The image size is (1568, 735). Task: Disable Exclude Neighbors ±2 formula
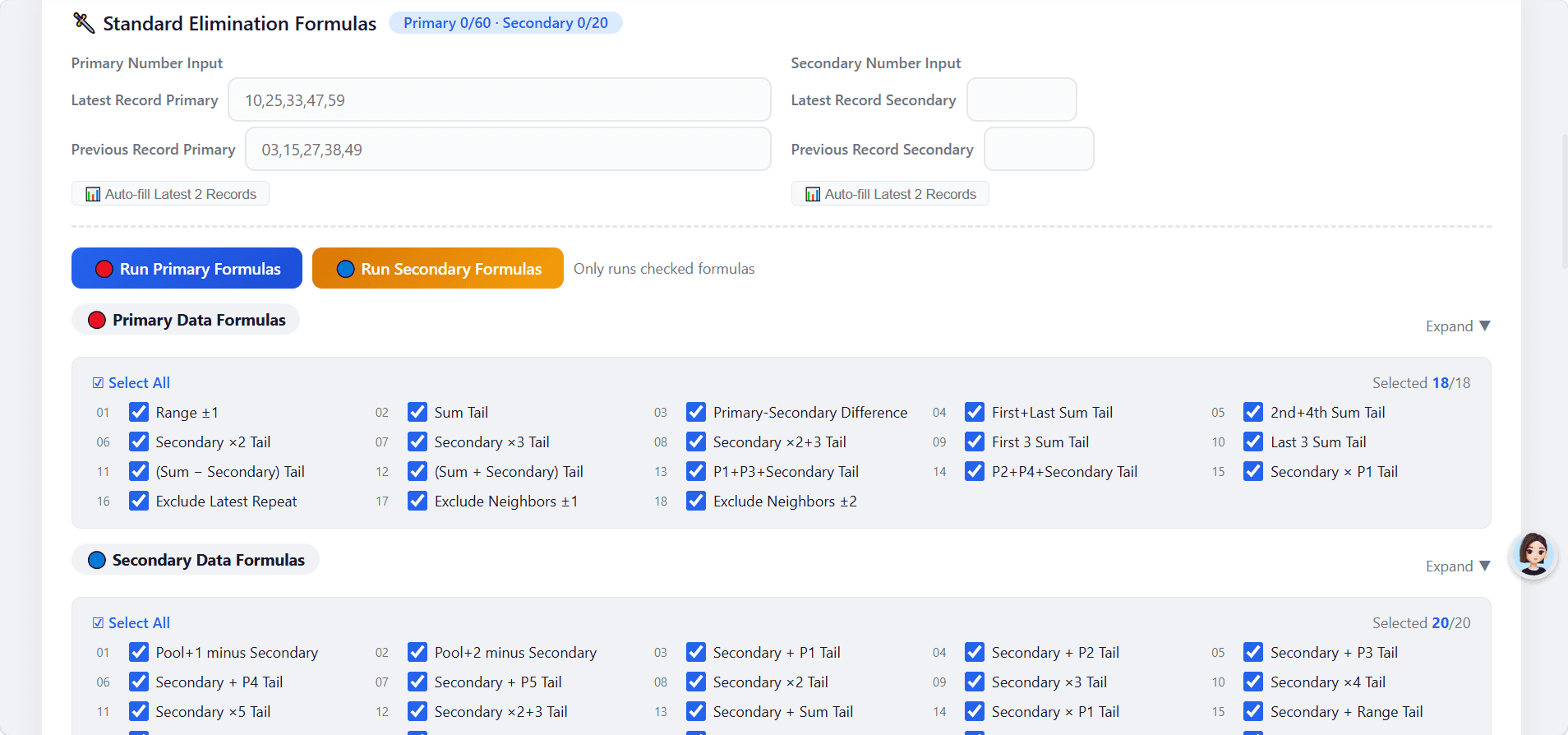(x=696, y=501)
